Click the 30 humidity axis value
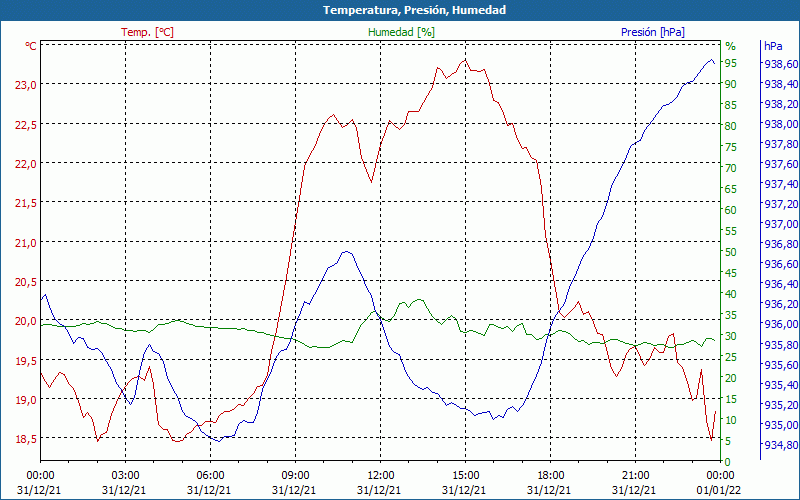Viewport: 800px width, 500px height. (731, 336)
